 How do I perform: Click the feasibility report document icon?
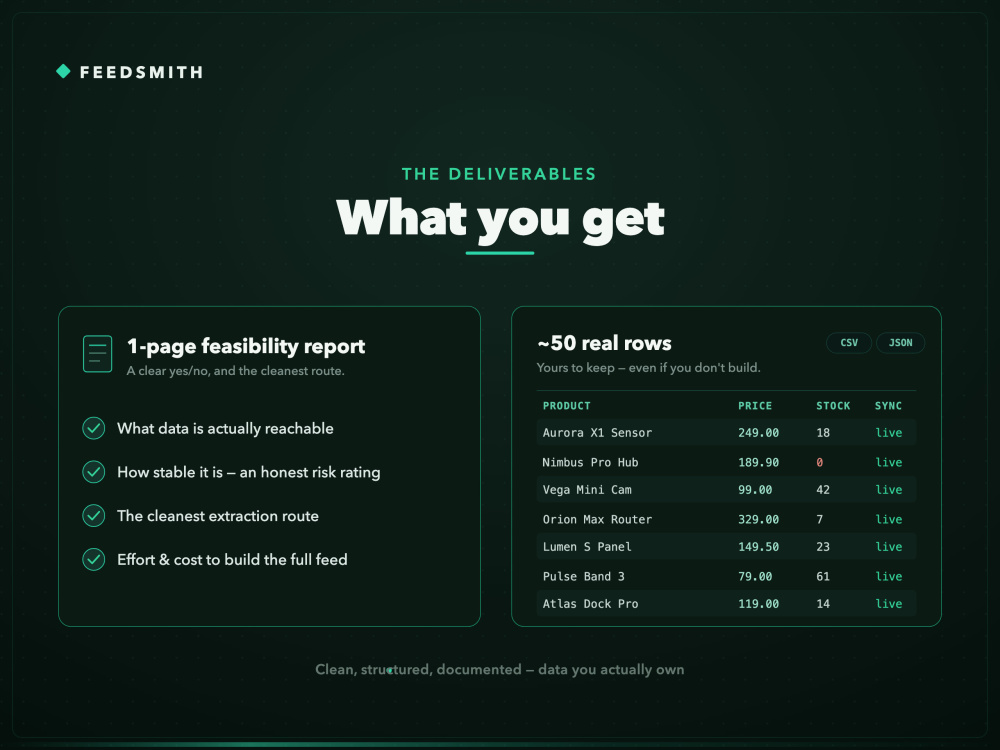(x=98, y=354)
